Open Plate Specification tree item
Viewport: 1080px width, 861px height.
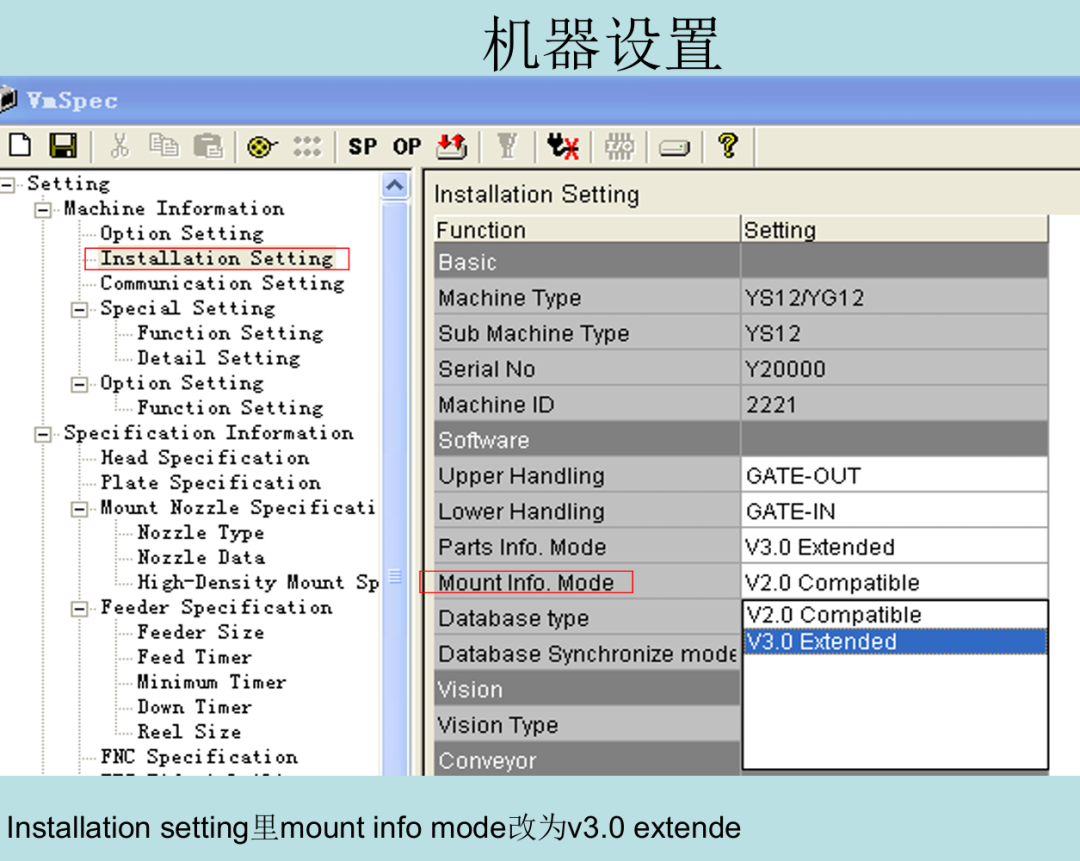pos(210,483)
